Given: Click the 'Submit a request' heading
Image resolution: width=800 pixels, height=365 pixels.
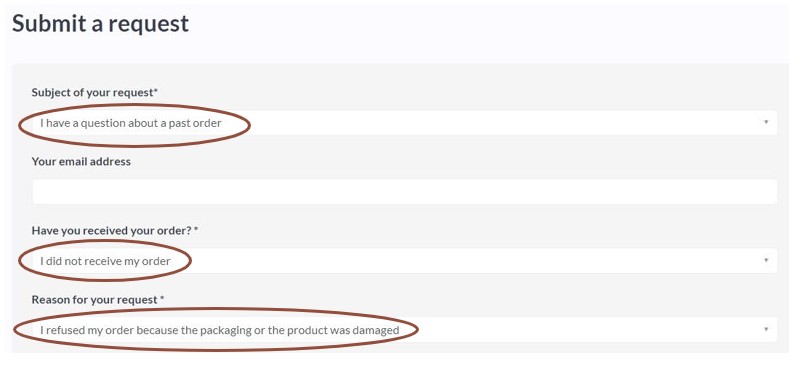Looking at the screenshot, I should [x=101, y=23].
